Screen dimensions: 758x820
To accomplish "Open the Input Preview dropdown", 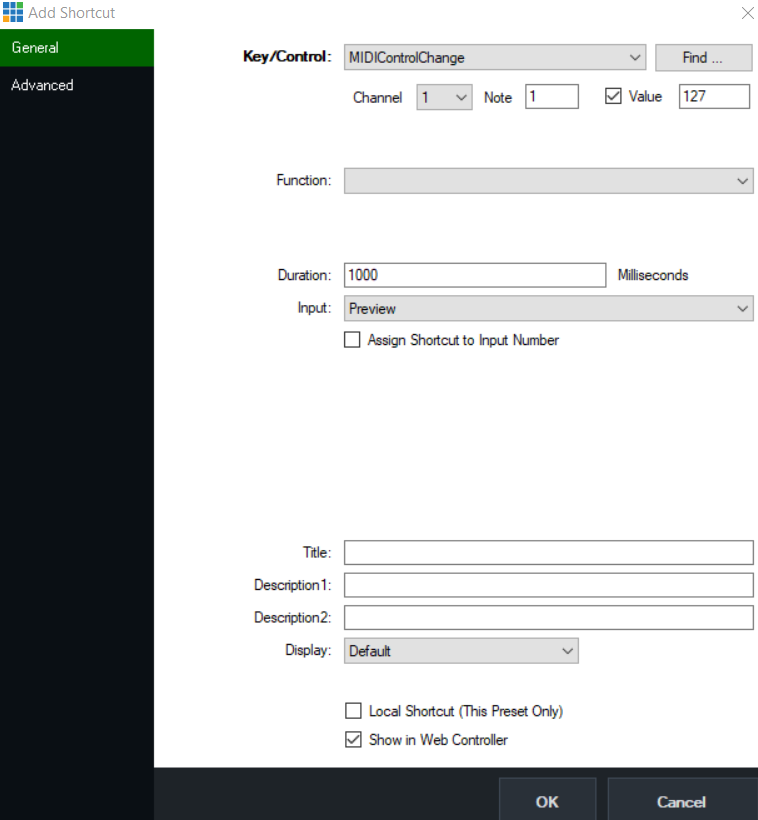I will [548, 309].
